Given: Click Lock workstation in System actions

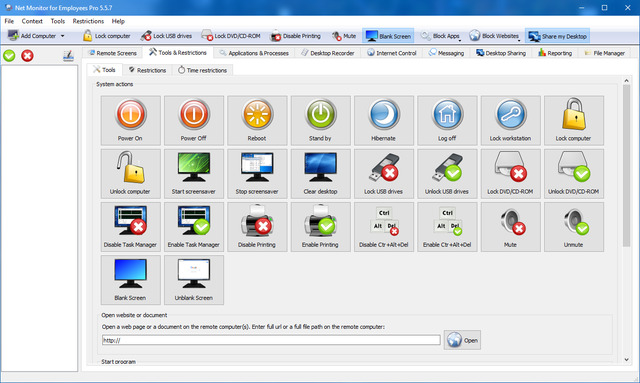Looking at the screenshot, I should (511, 120).
